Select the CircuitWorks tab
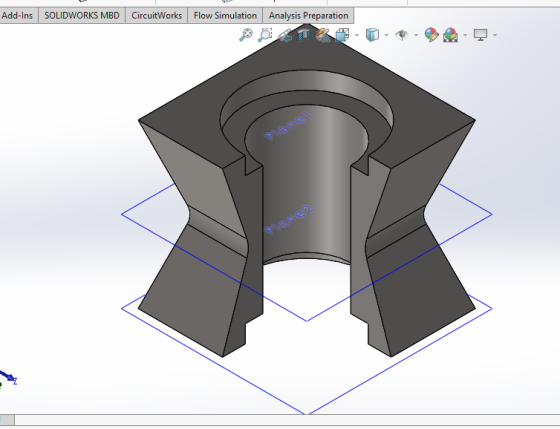Image resolution: width=560 pixels, height=429 pixels. pos(156,16)
